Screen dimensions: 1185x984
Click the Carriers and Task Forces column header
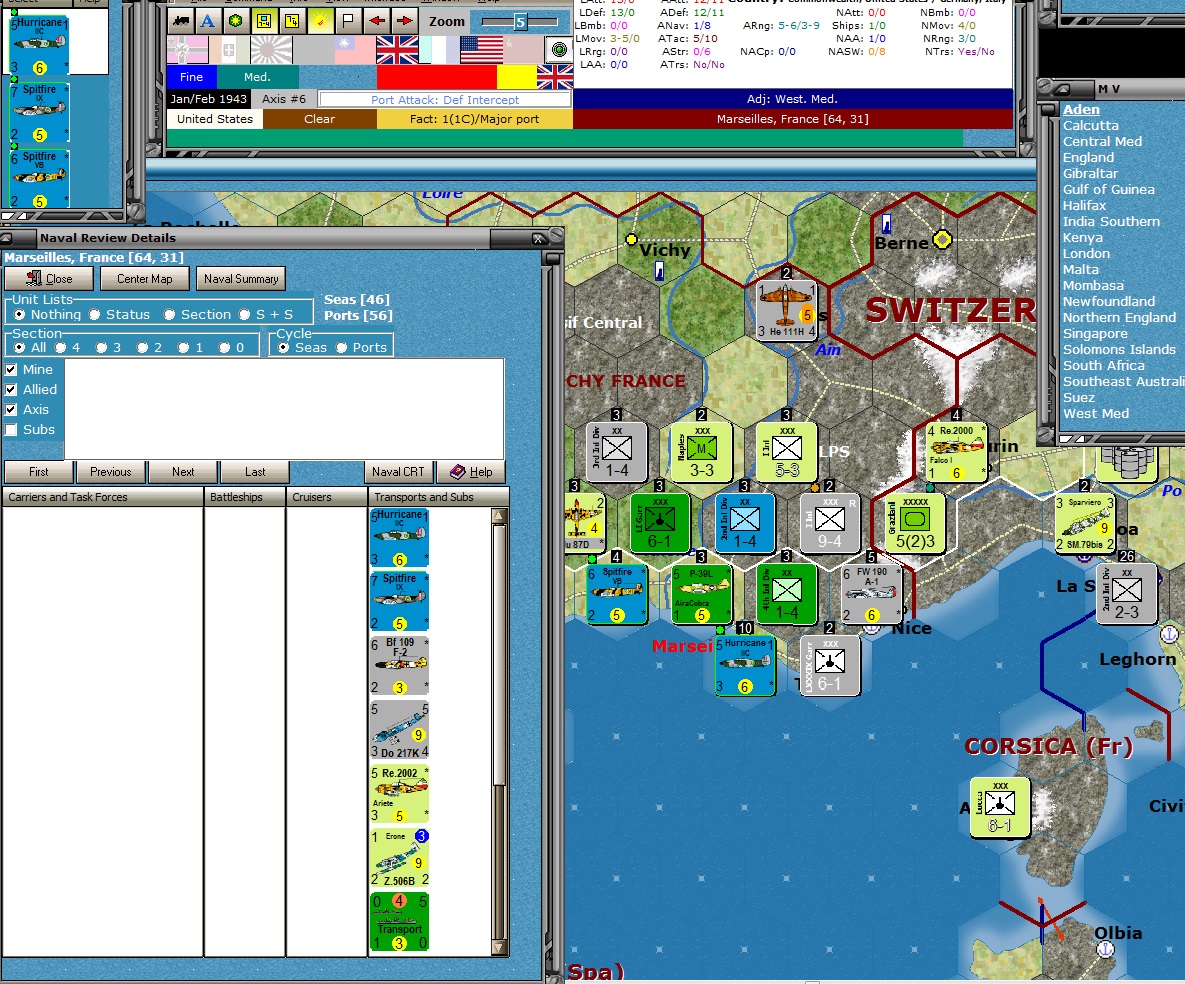pos(103,497)
